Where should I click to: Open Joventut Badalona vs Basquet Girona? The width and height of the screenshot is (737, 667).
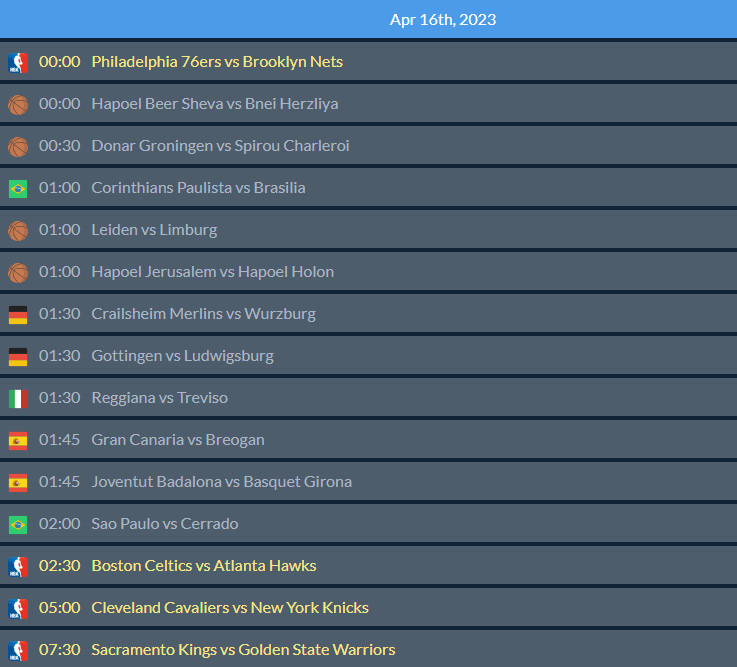221,481
